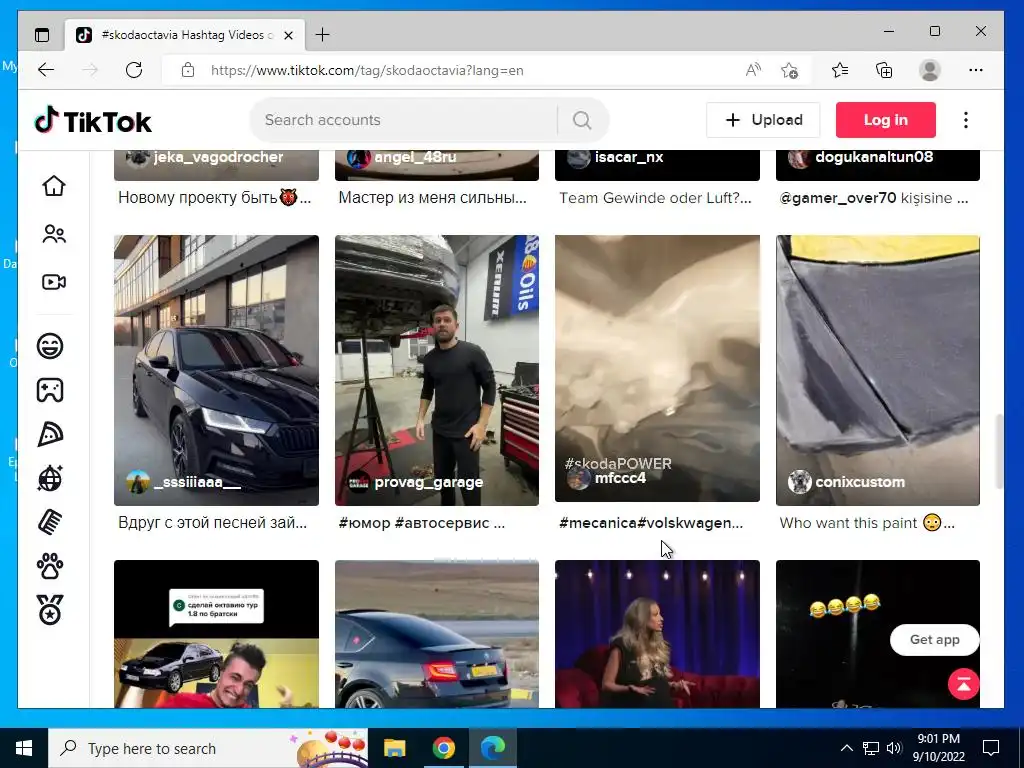The width and height of the screenshot is (1024, 768).
Task: Open Google Chrome from the taskbar
Action: point(443,748)
